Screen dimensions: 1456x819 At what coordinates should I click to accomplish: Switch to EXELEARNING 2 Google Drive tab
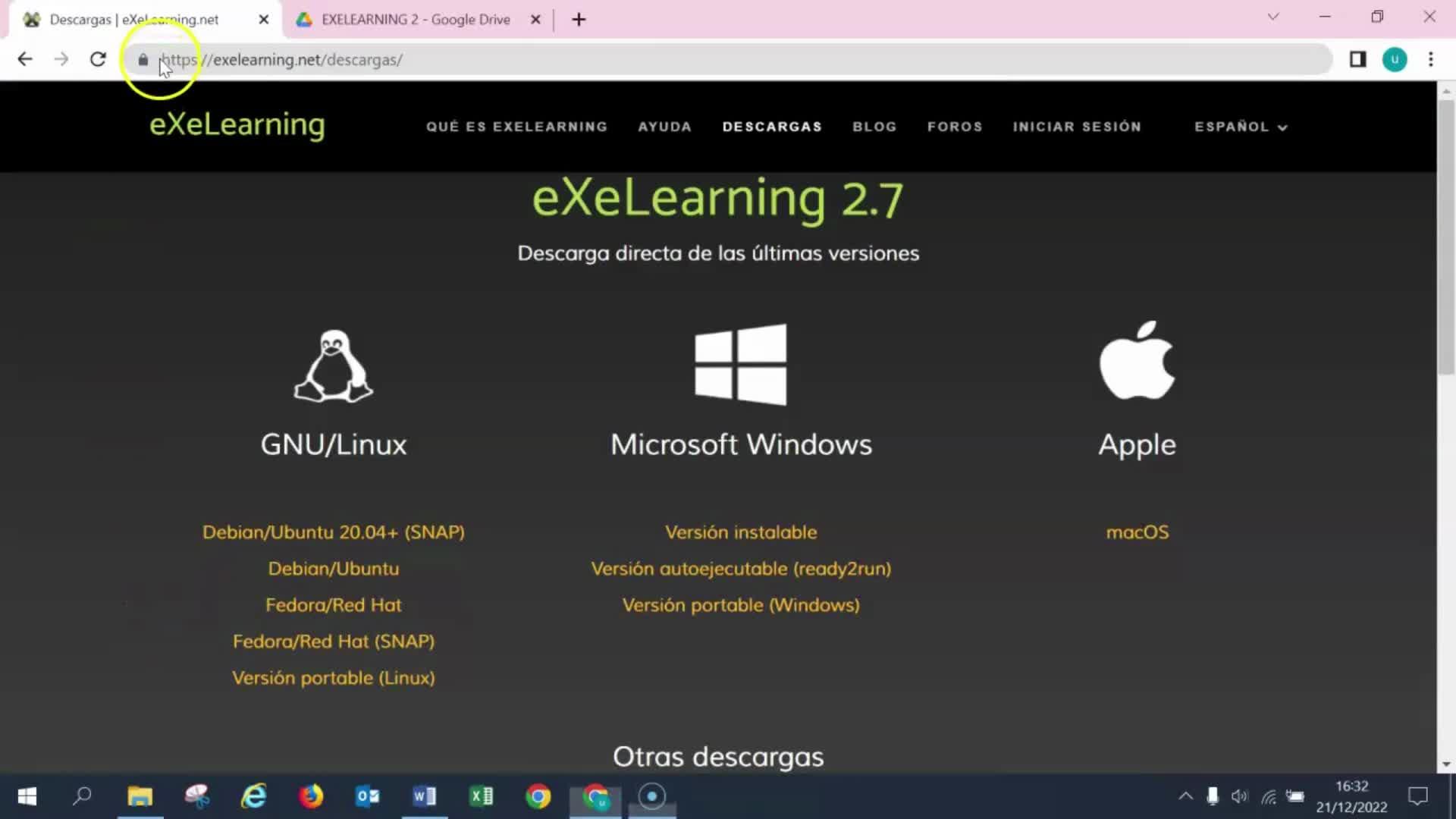415,20
